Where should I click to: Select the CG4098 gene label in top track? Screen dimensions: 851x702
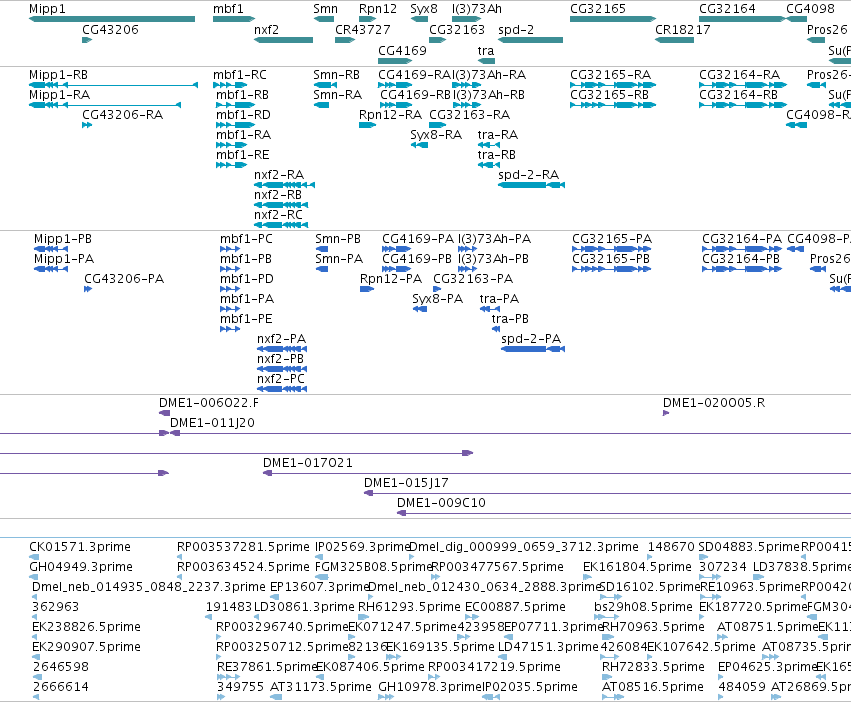pyautogui.click(x=810, y=9)
